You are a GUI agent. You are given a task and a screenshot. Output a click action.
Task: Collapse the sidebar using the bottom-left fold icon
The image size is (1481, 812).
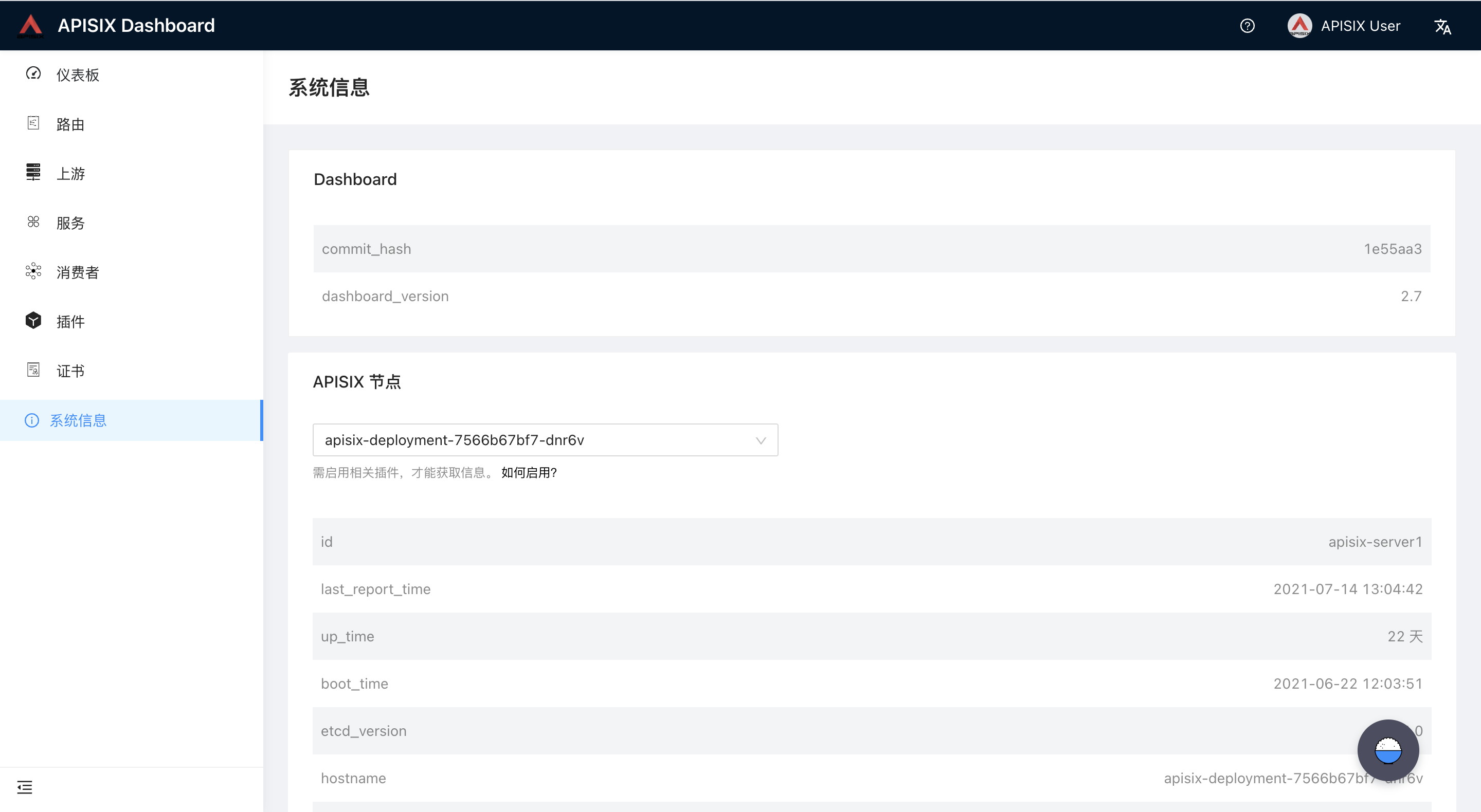(25, 787)
